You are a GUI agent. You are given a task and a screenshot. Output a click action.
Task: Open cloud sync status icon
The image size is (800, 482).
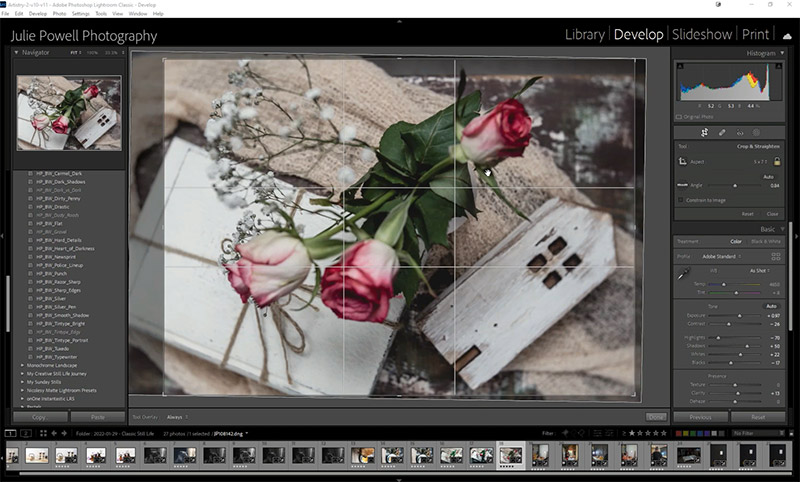point(787,36)
